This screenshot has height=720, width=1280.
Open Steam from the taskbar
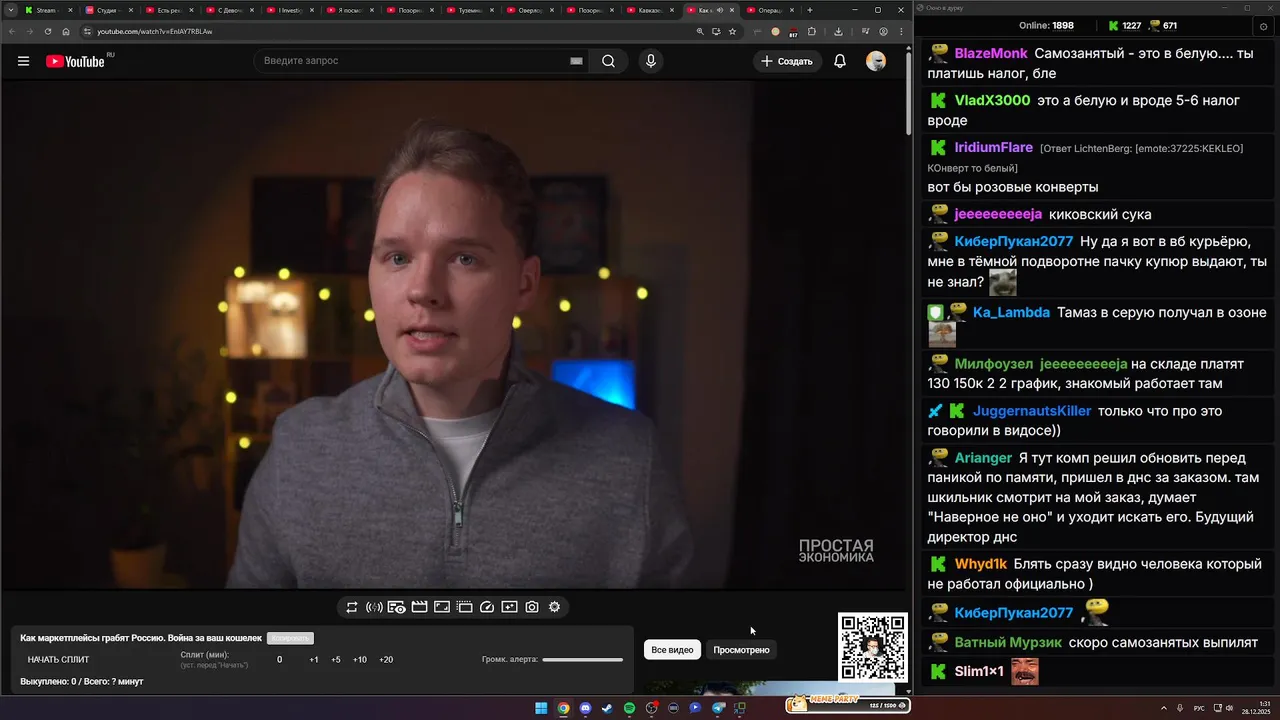[607, 708]
